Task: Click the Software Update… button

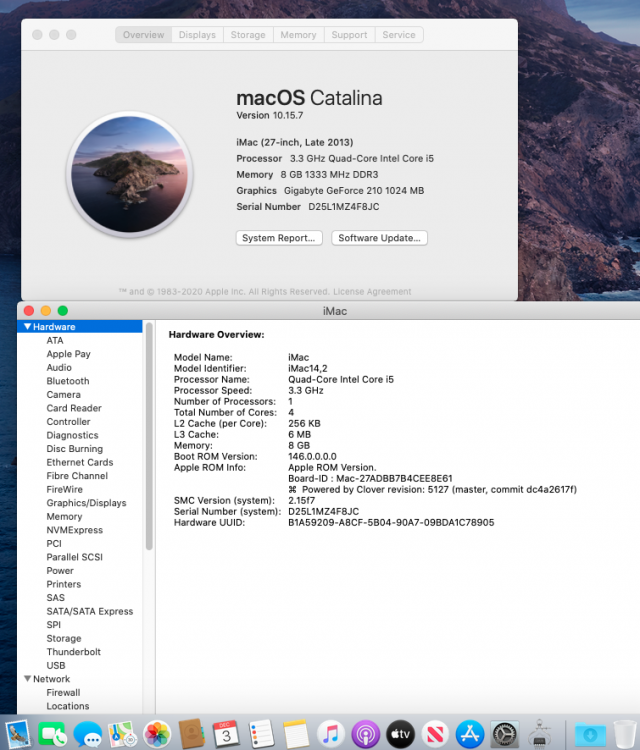Action: tap(379, 238)
